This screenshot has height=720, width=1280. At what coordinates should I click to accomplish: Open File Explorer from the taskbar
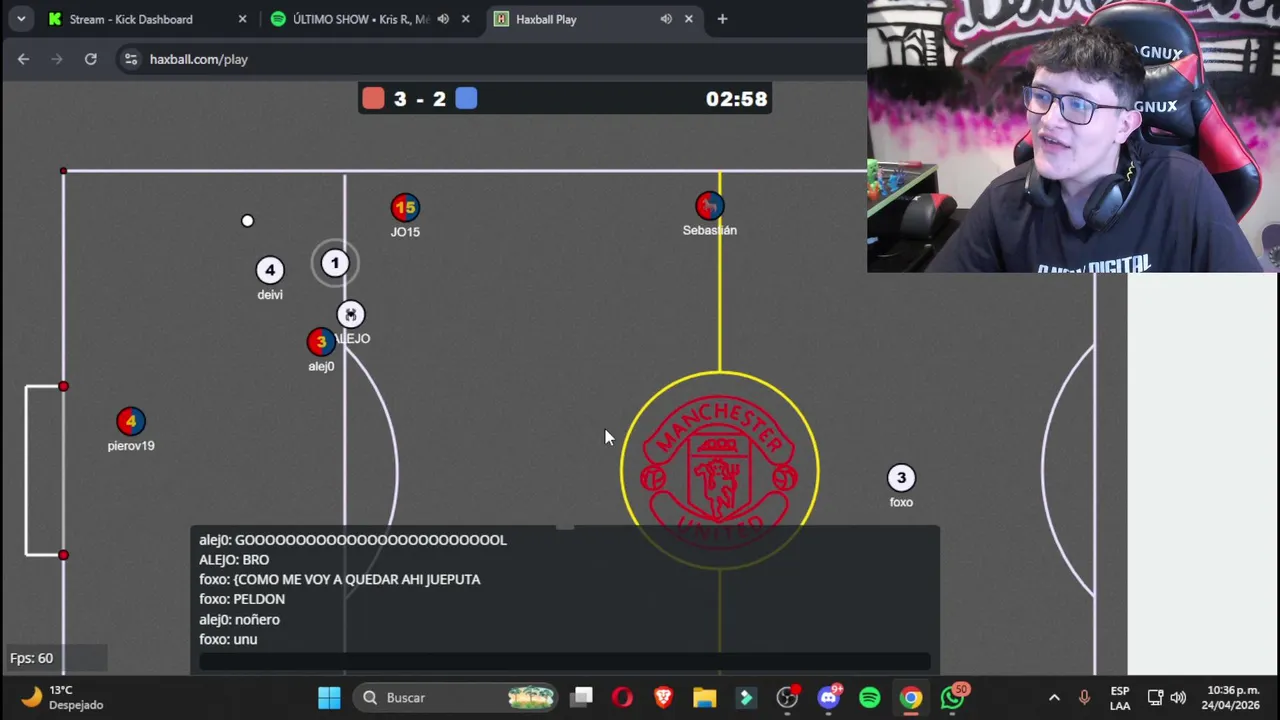[705, 697]
